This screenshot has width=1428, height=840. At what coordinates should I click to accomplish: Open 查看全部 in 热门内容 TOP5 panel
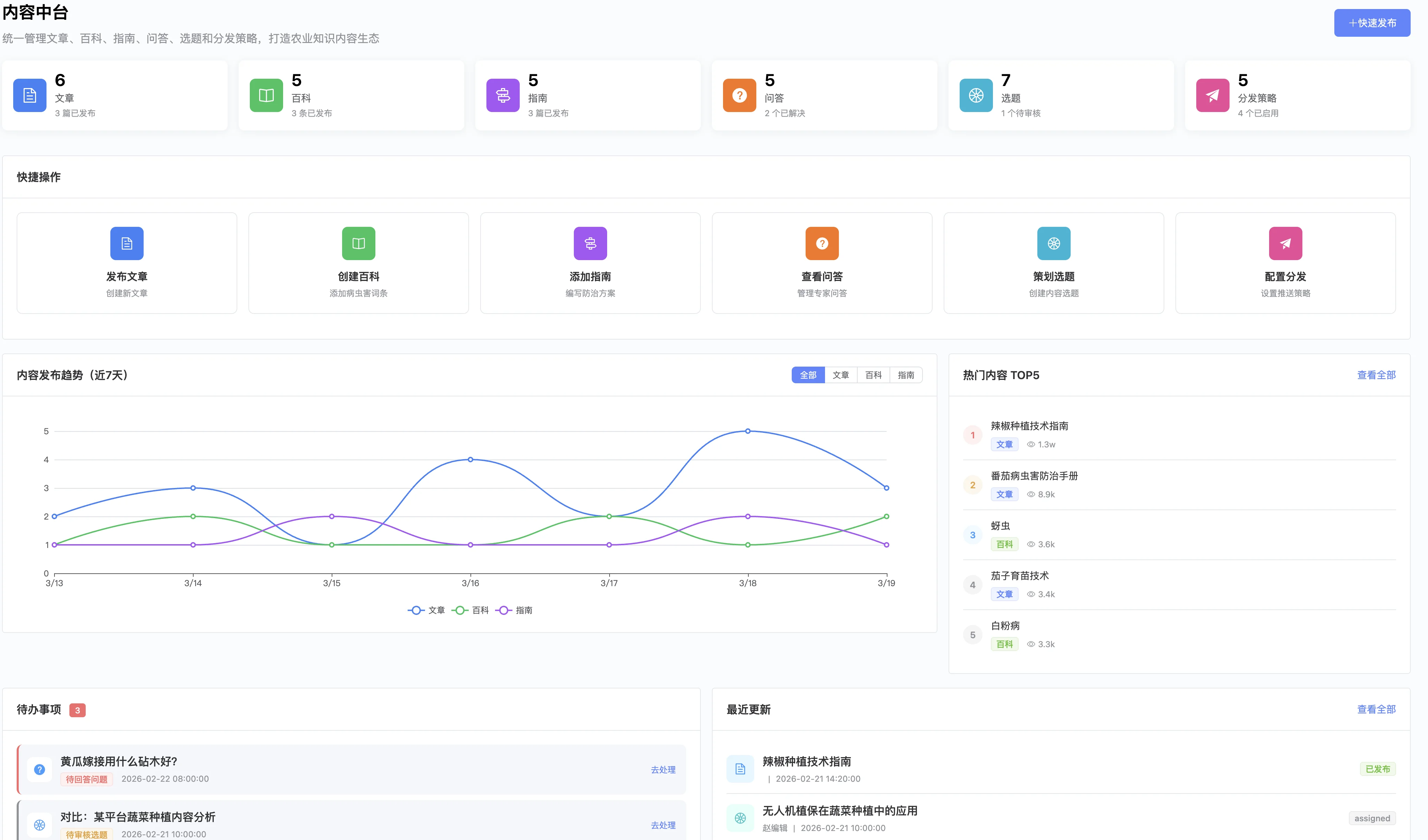pyautogui.click(x=1376, y=375)
